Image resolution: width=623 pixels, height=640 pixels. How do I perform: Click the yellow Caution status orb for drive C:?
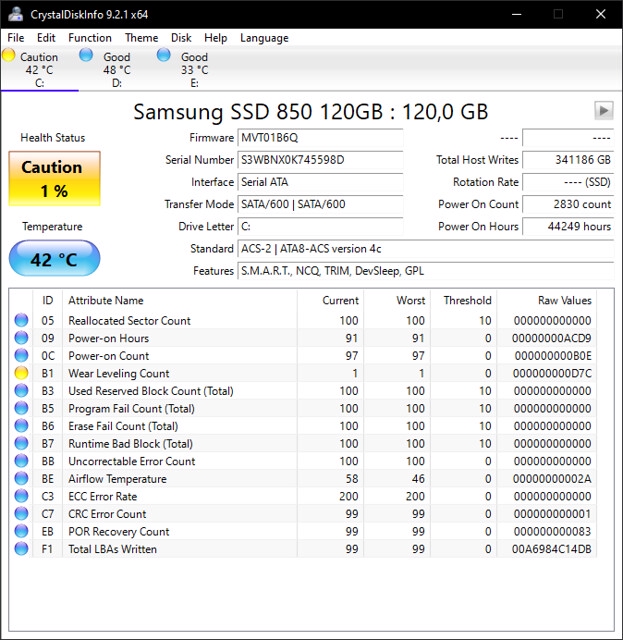pos(9,55)
